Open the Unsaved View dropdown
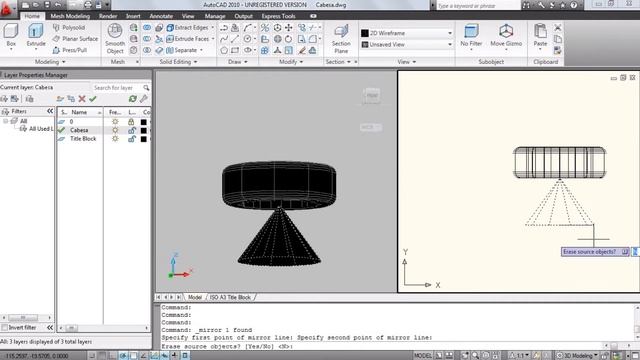Image resolution: width=640 pixels, height=360 pixels. click(x=407, y=44)
